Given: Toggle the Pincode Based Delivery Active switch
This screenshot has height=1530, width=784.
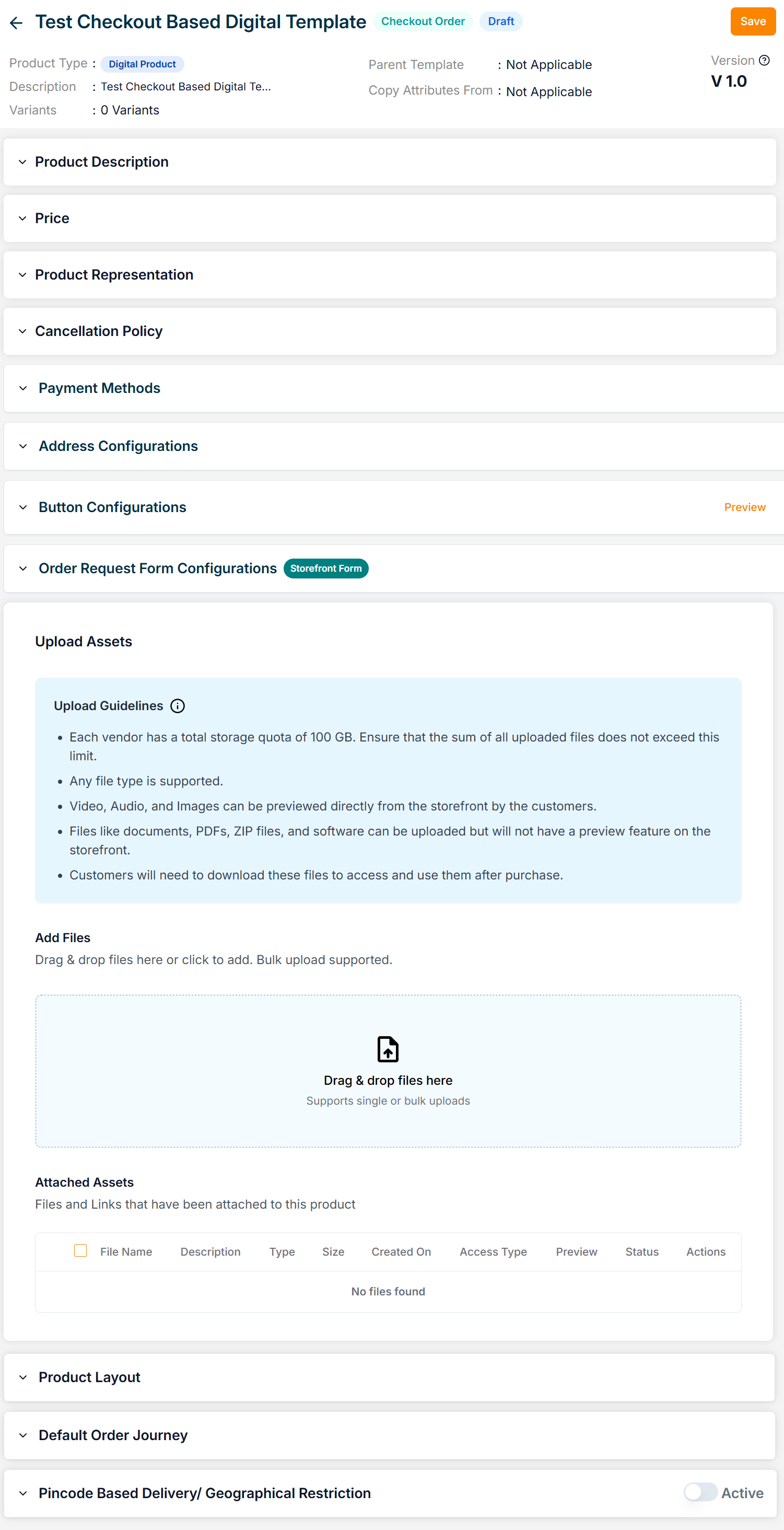Looking at the screenshot, I should (x=700, y=1492).
